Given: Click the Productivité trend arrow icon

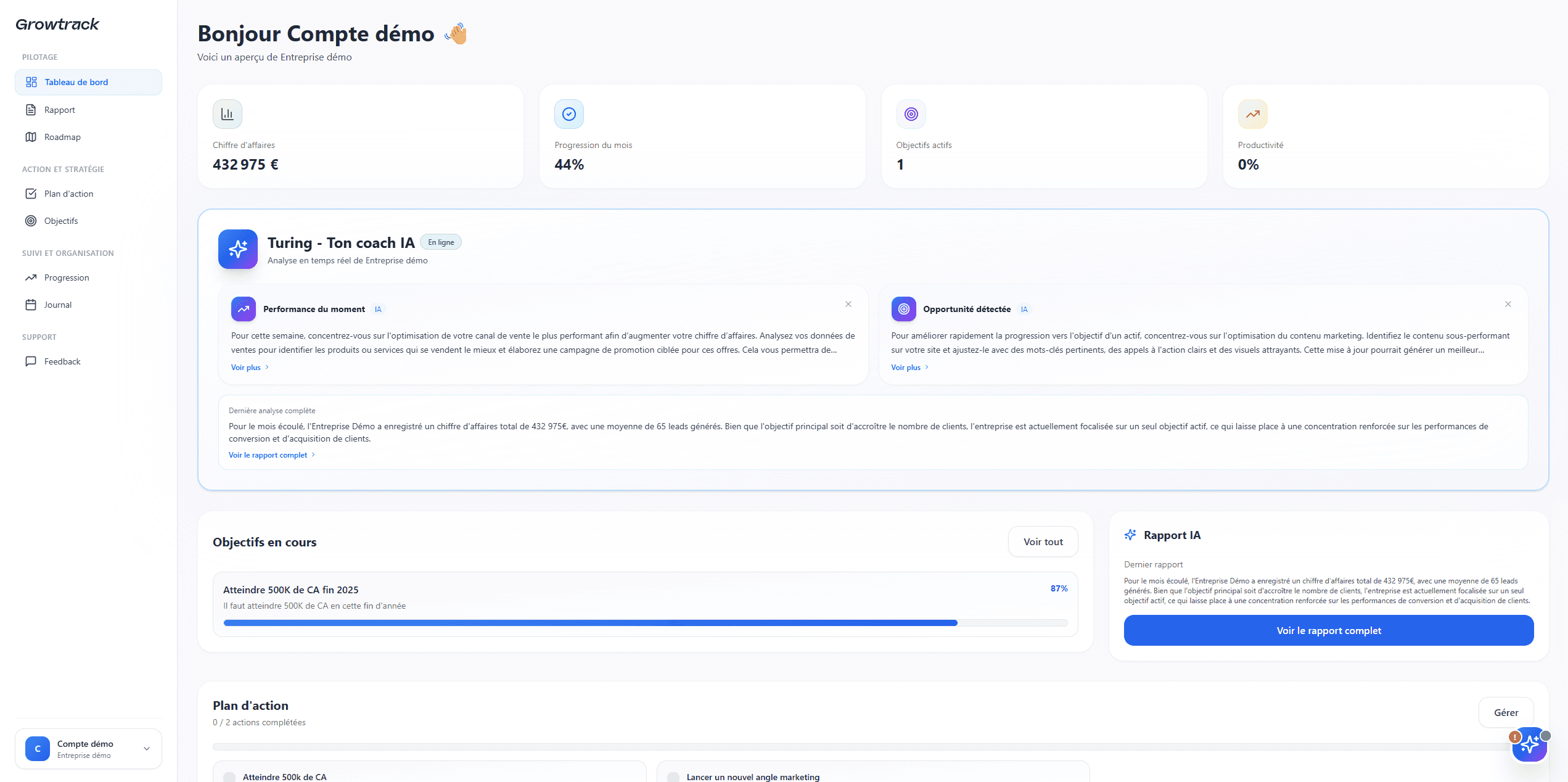Looking at the screenshot, I should (x=1252, y=114).
